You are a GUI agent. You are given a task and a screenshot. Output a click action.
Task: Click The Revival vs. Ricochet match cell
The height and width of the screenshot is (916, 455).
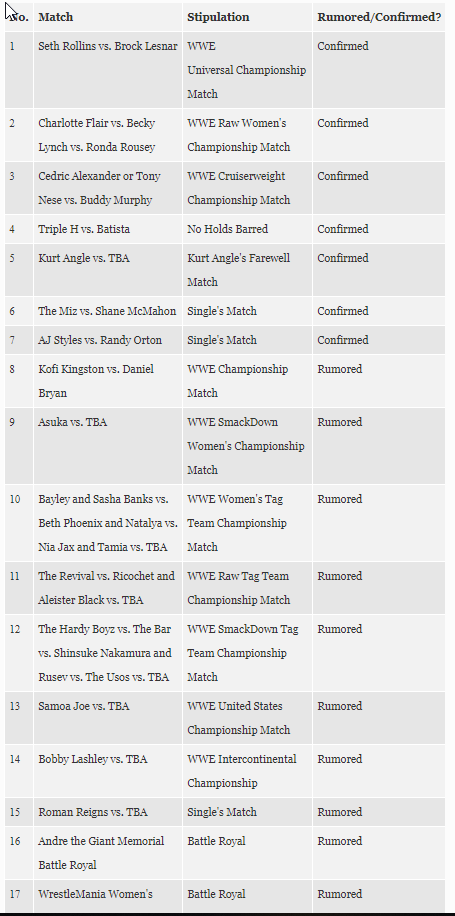pyautogui.click(x=106, y=588)
